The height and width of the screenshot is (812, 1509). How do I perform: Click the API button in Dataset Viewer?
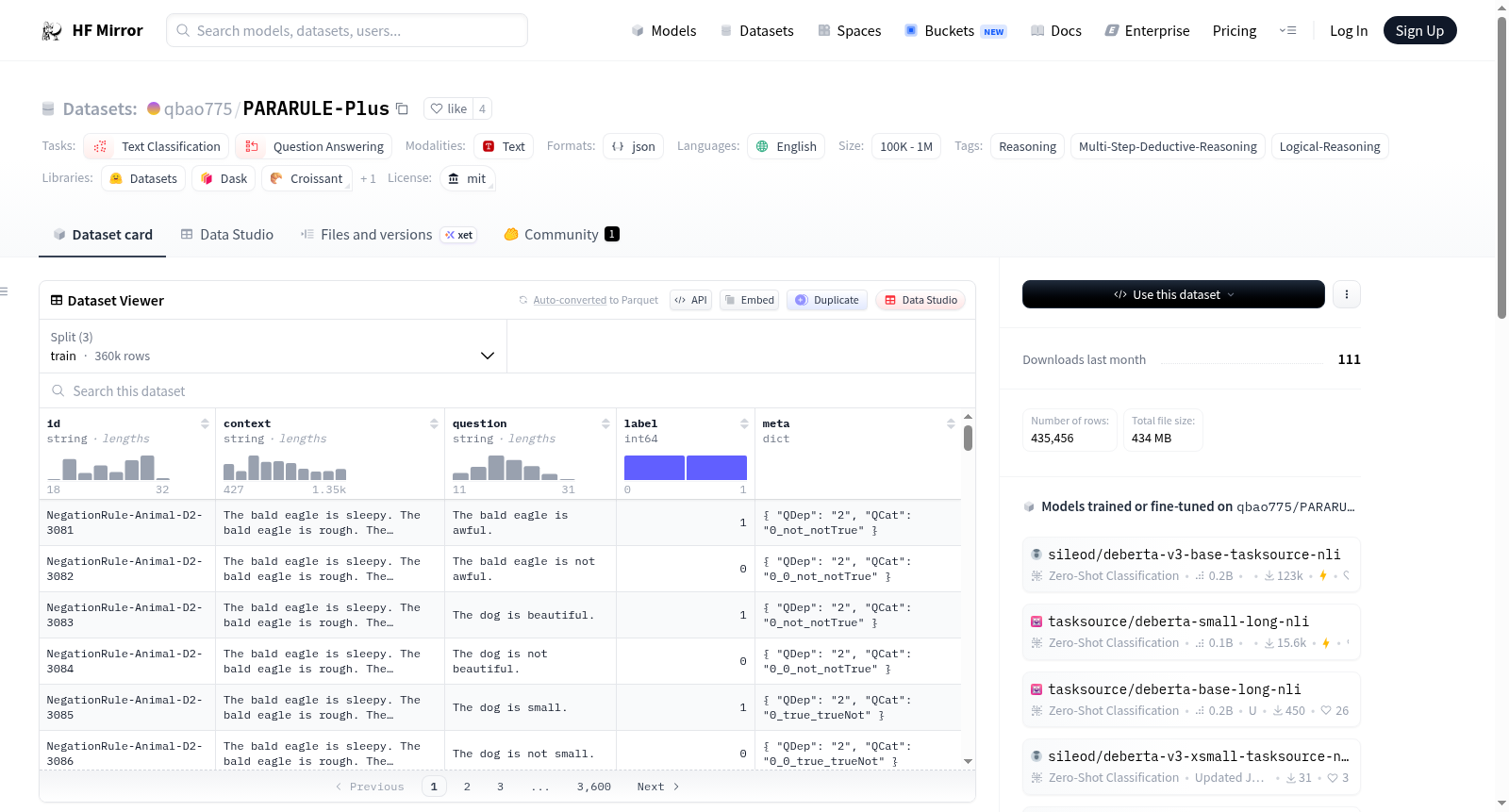690,300
